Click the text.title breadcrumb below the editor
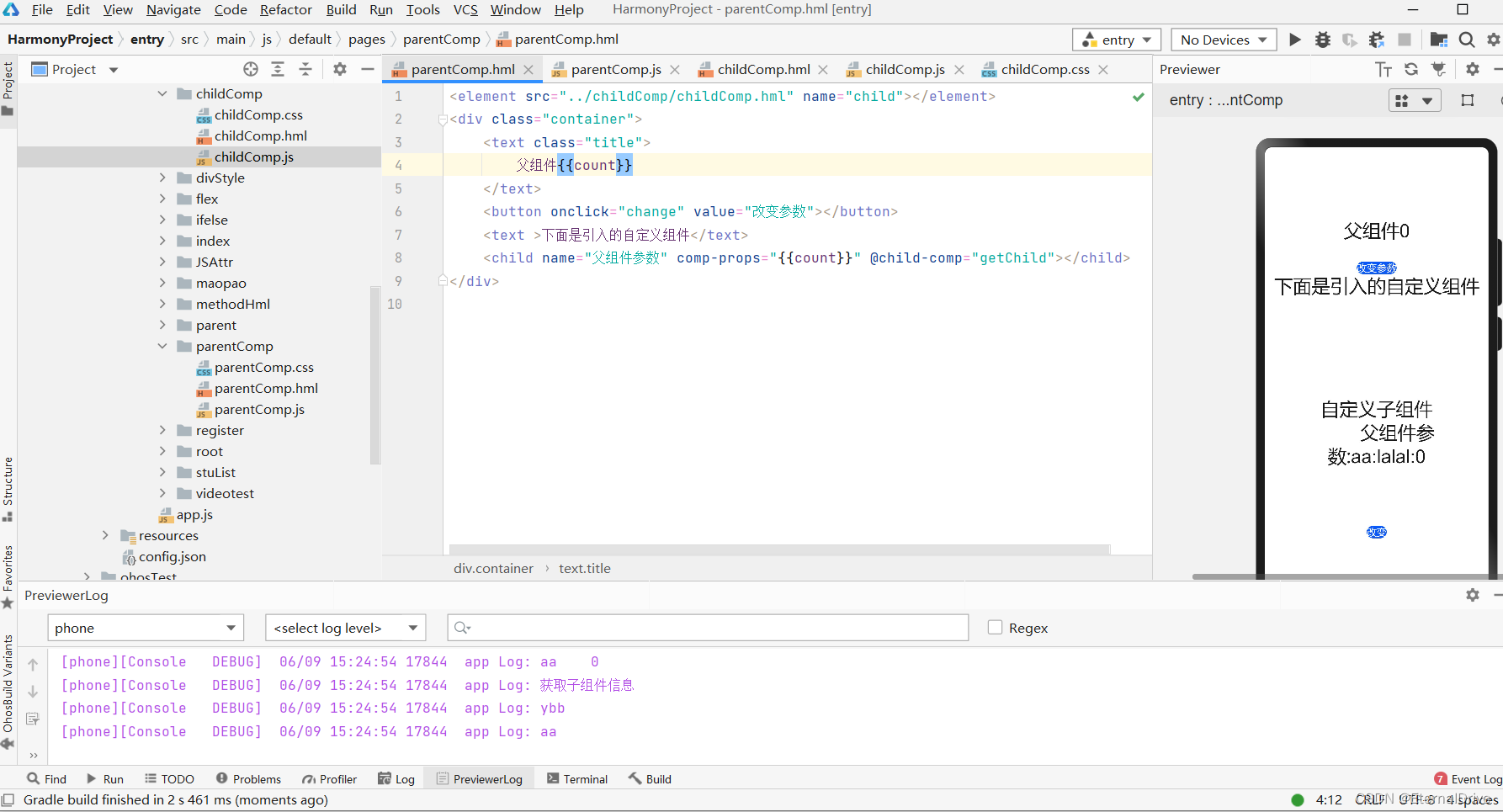Image resolution: width=1503 pixels, height=812 pixels. (x=585, y=568)
